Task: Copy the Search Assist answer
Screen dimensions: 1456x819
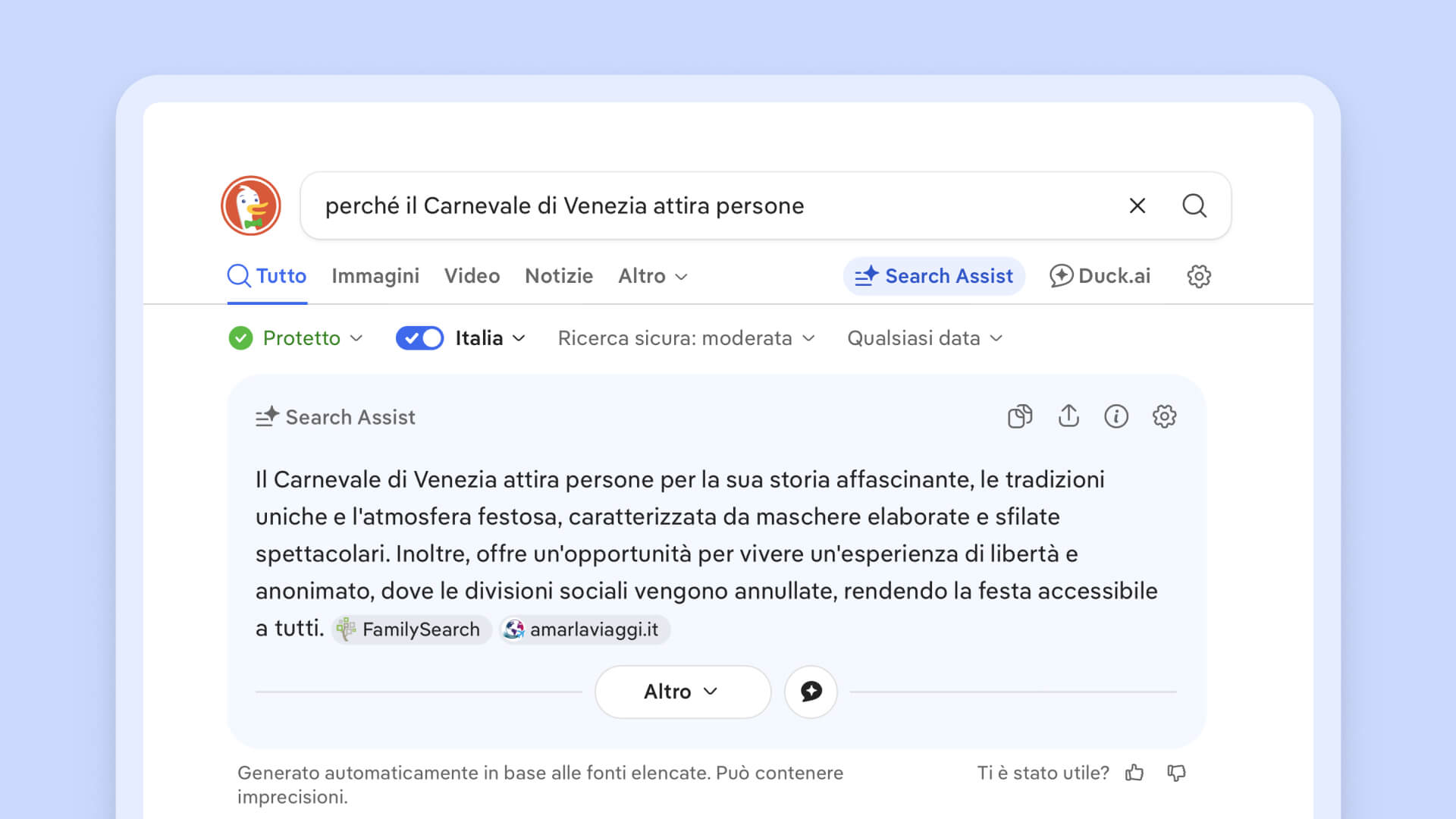Action: [1020, 416]
